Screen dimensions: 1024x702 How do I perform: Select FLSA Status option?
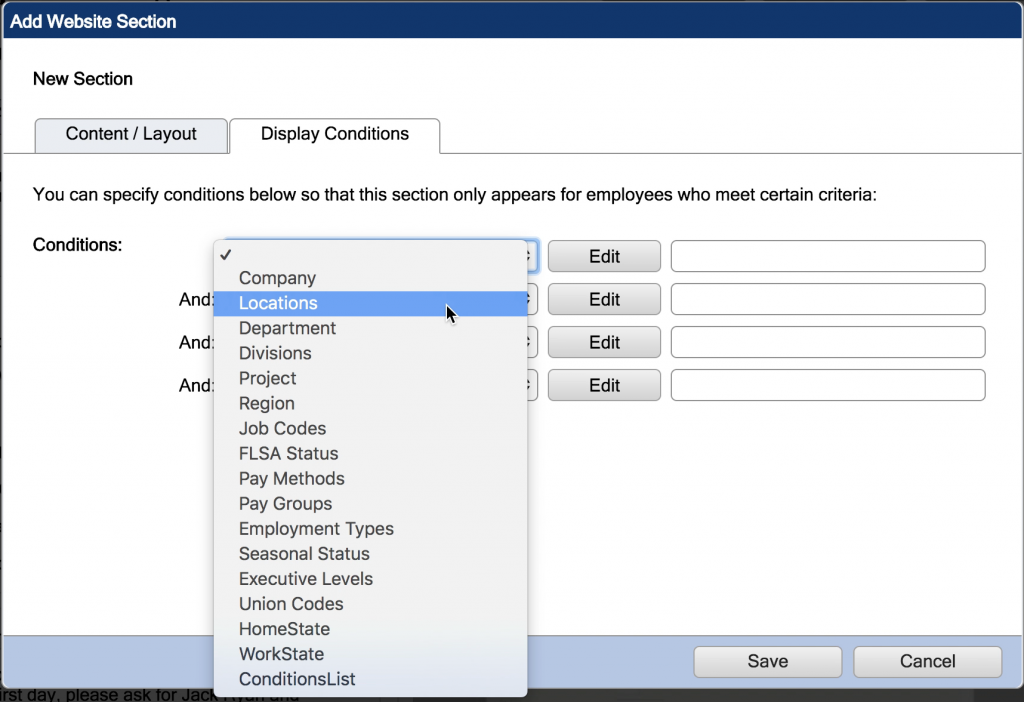[288, 453]
